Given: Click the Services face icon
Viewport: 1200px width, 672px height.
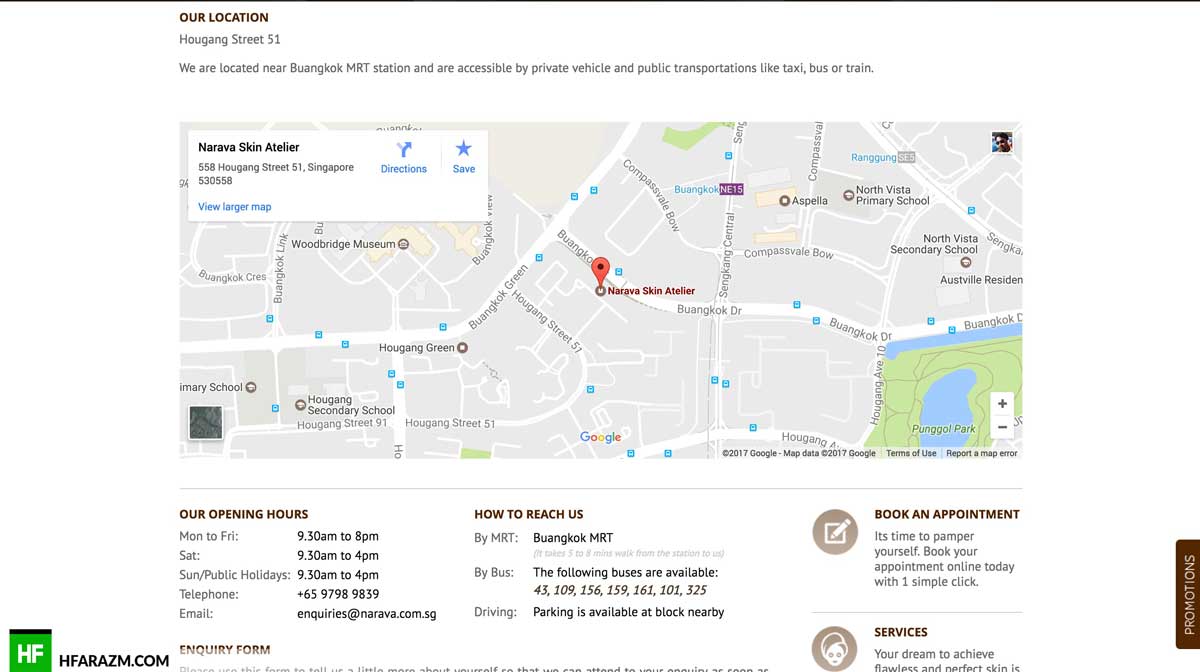Looking at the screenshot, I should tap(835, 648).
